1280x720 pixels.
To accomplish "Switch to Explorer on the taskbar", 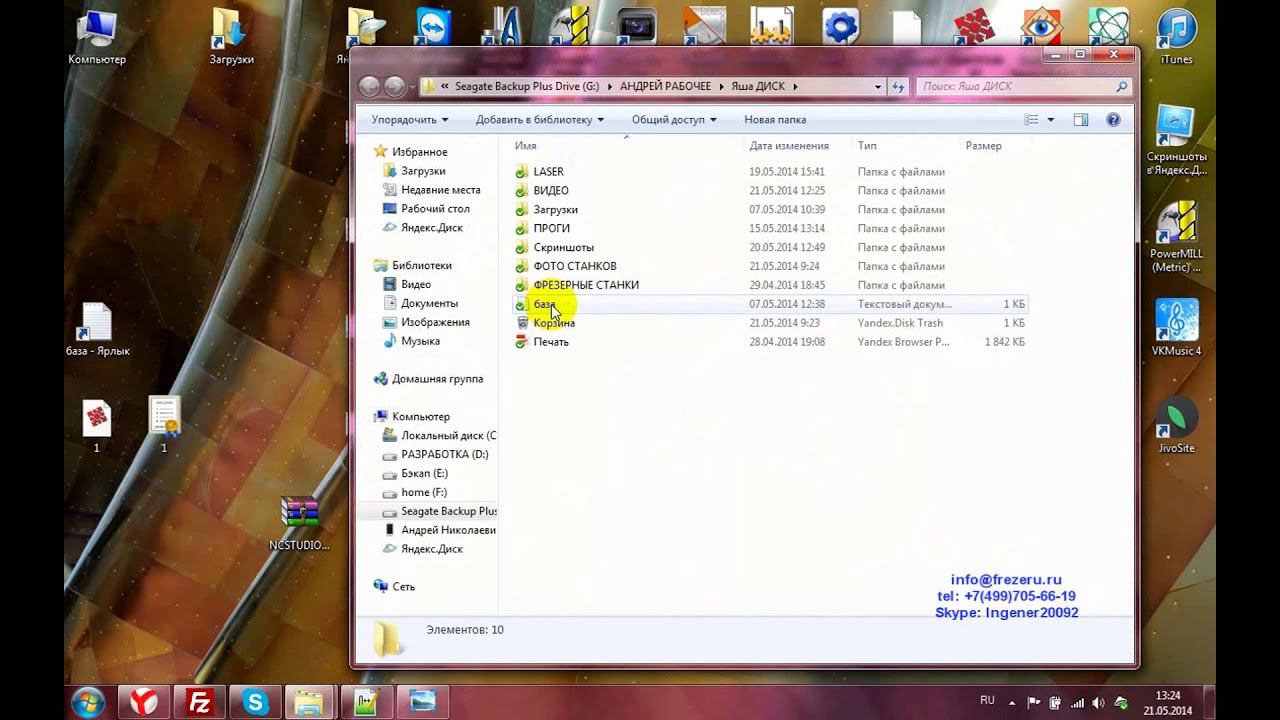I will pos(311,702).
